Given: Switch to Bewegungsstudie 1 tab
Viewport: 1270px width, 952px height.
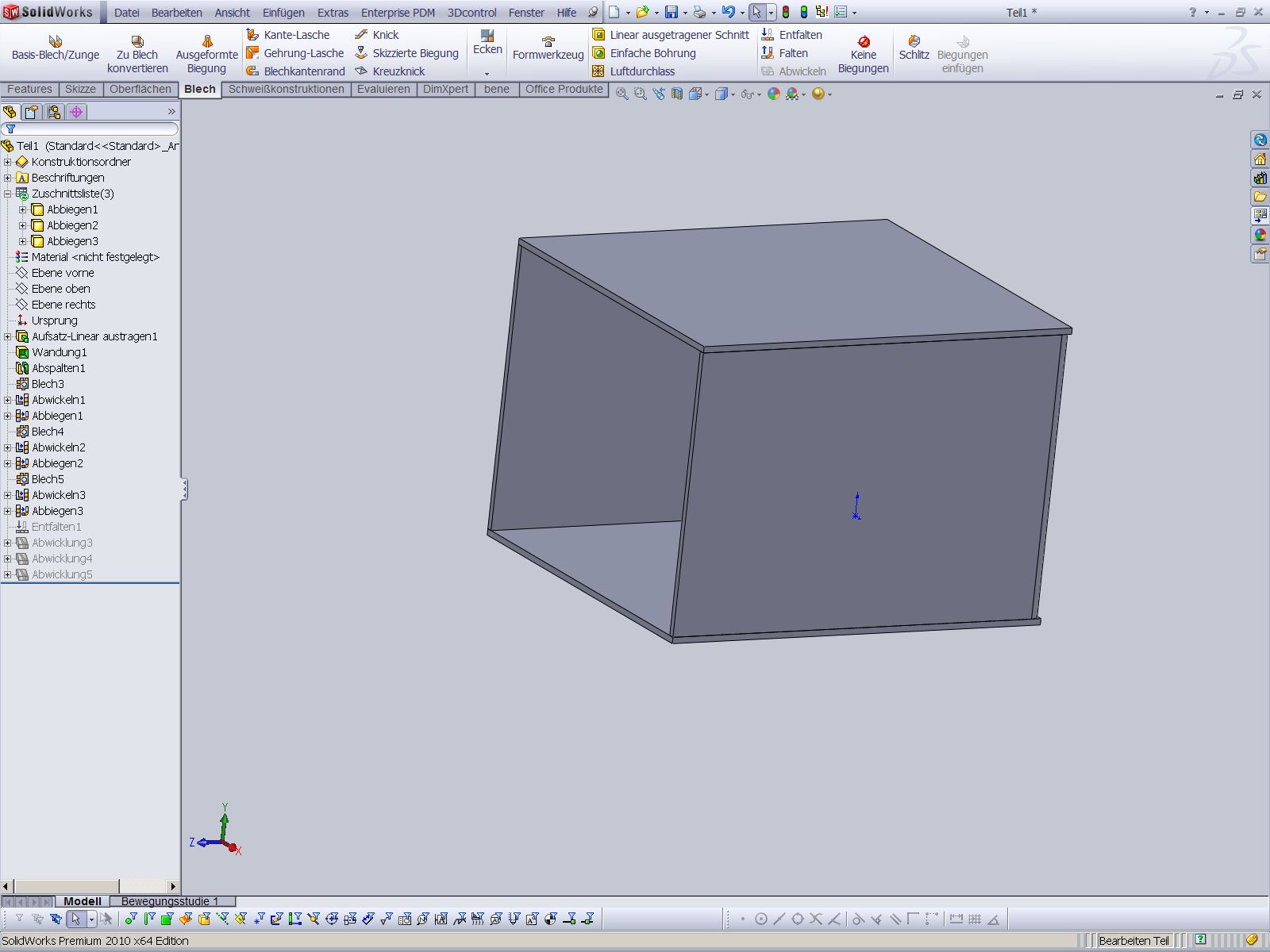Looking at the screenshot, I should point(170,901).
